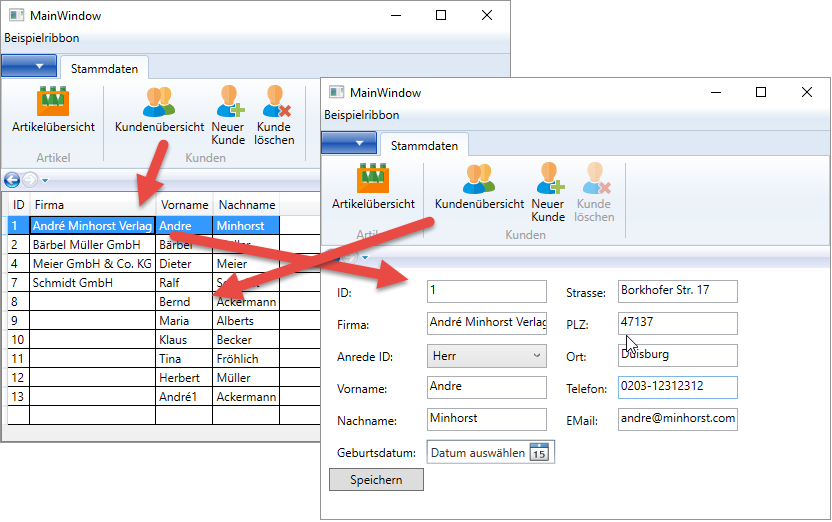This screenshot has width=832, height=522.
Task: Click the back navigation arrow in the back window
Action: tap(12, 180)
